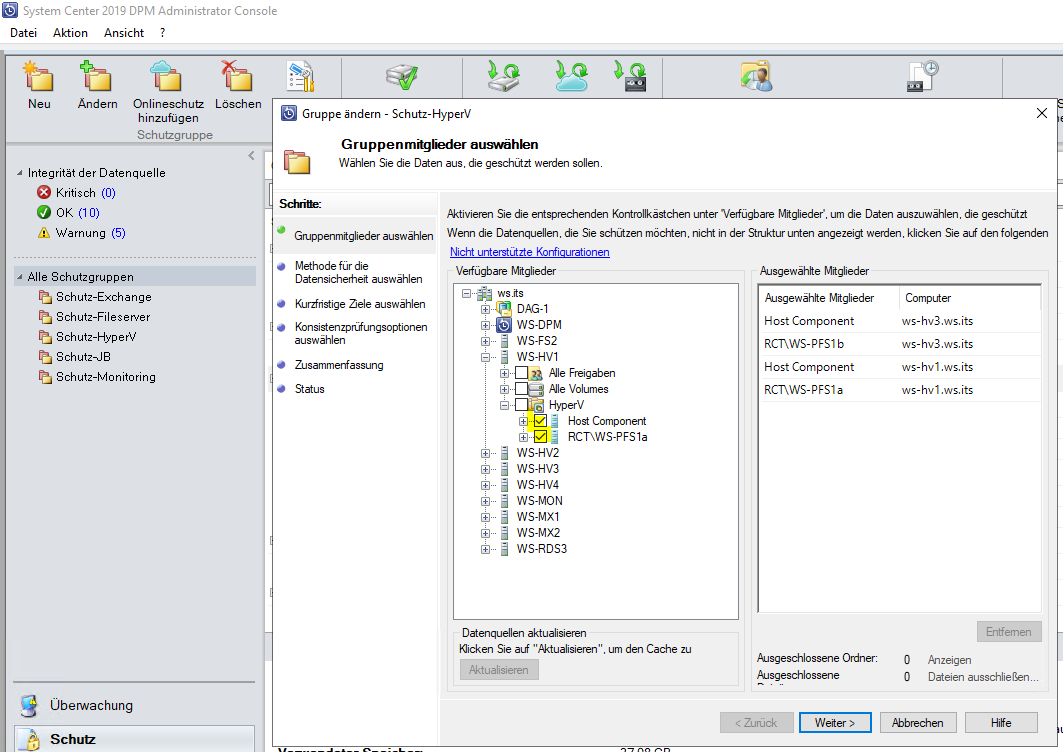
Task: Click the Schutz-JB group folder icon
Action: point(45,357)
